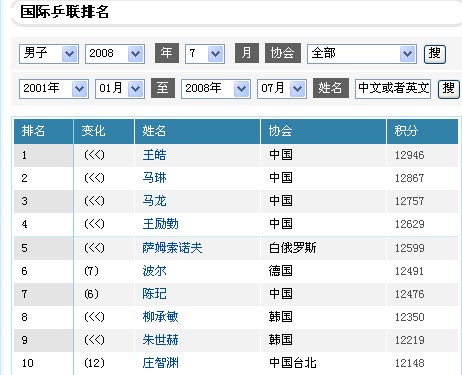Click the 姓名 column header
This screenshot has height=375, width=462.
197,131
